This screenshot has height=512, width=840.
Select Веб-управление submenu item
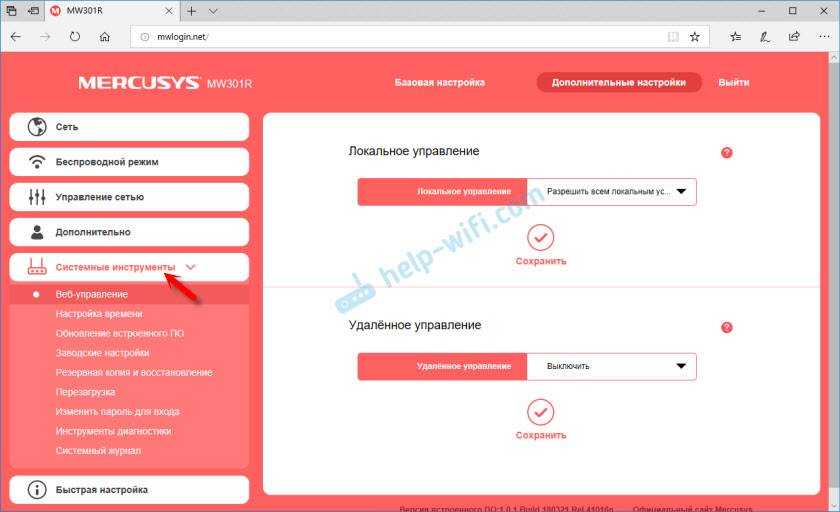[129, 295]
